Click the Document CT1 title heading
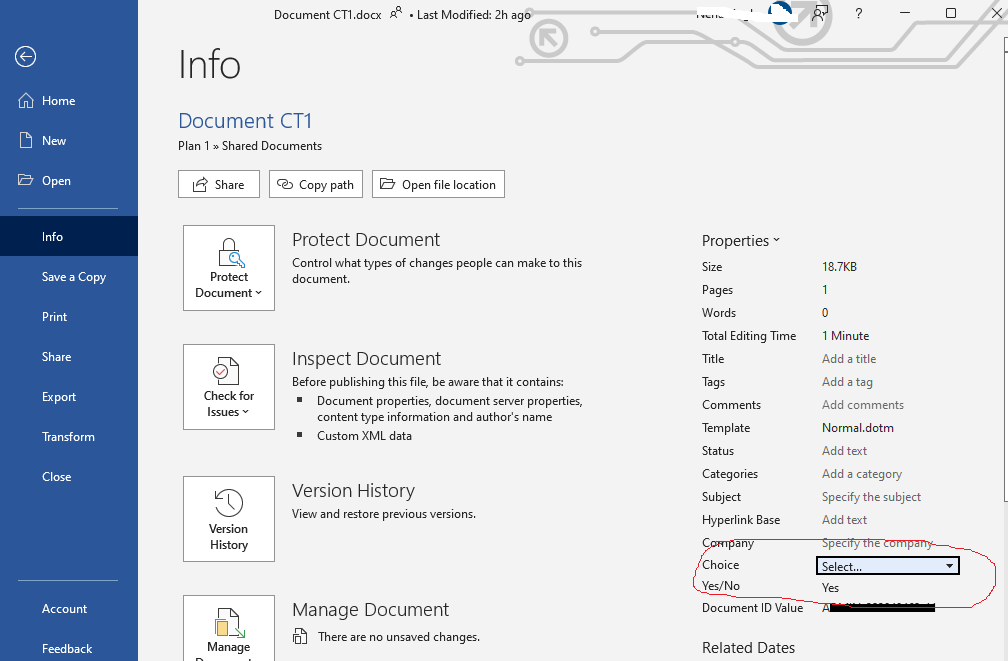 pos(245,121)
